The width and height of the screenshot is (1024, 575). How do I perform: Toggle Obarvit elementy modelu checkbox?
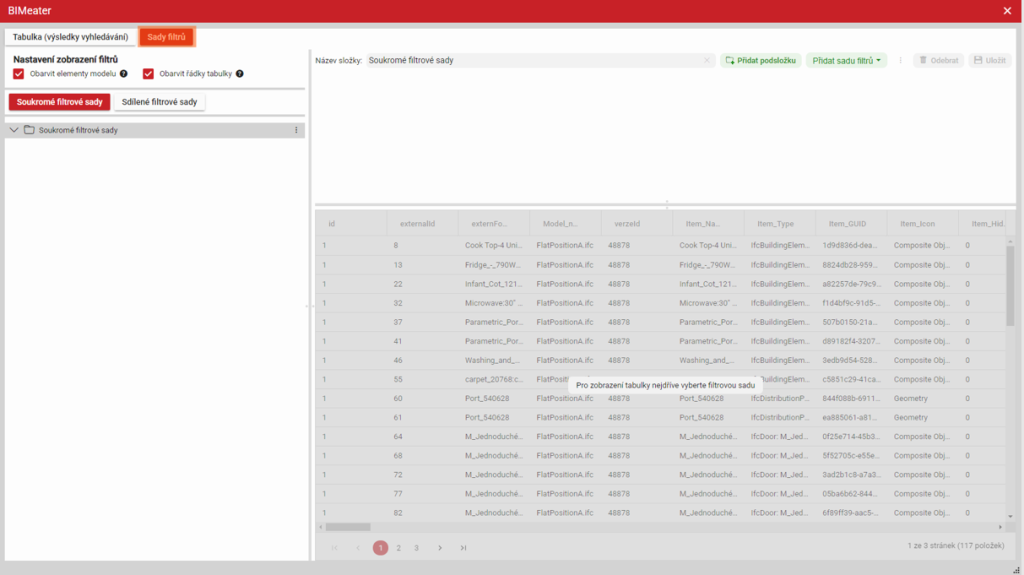[x=19, y=74]
